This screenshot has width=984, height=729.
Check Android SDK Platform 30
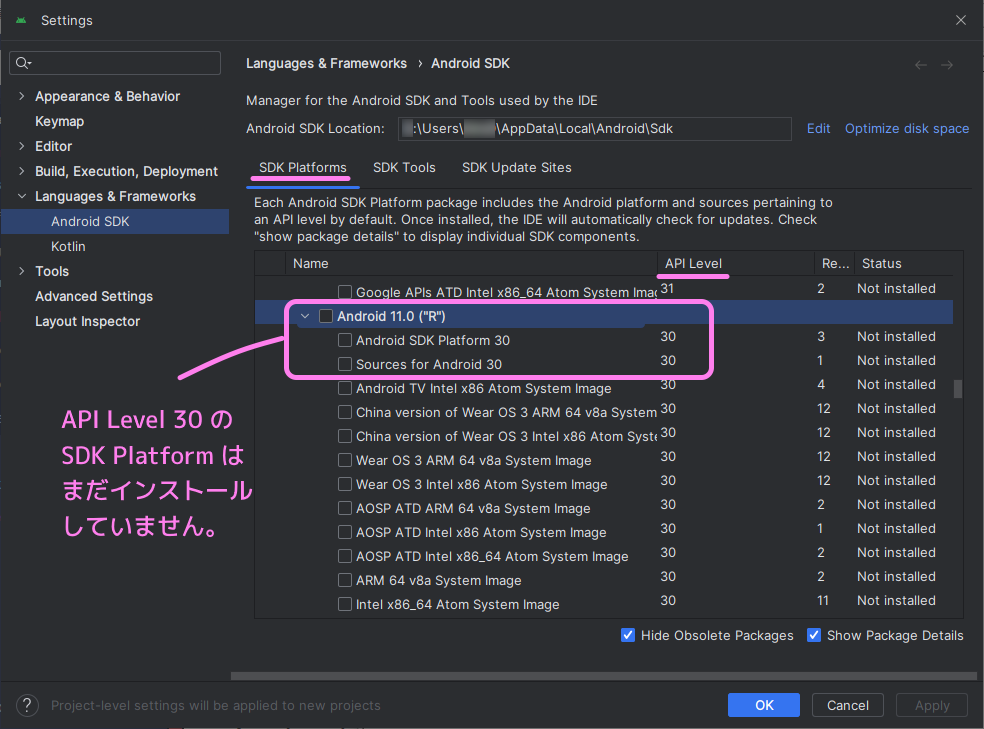345,340
